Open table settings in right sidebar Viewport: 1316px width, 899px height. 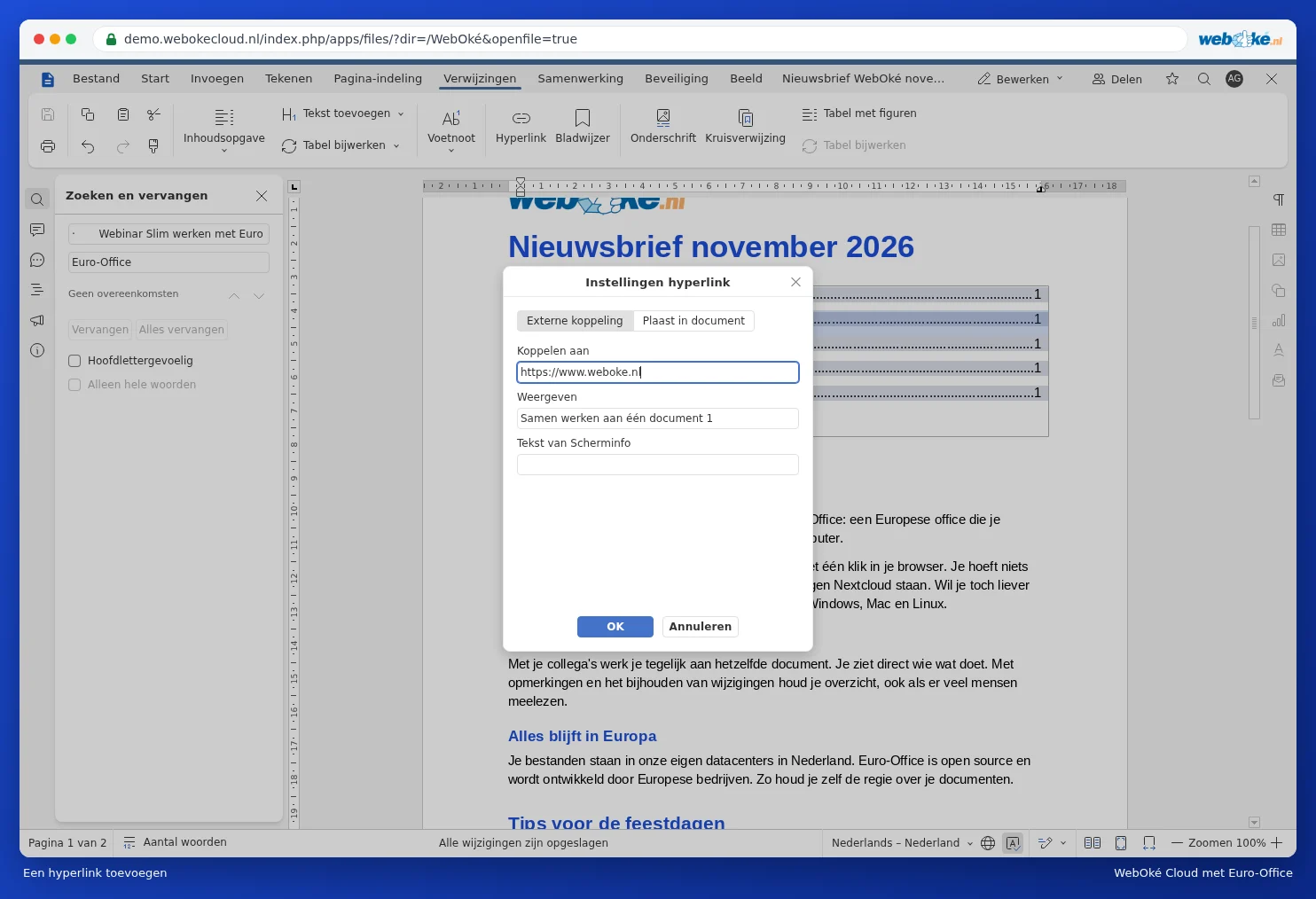1279,231
